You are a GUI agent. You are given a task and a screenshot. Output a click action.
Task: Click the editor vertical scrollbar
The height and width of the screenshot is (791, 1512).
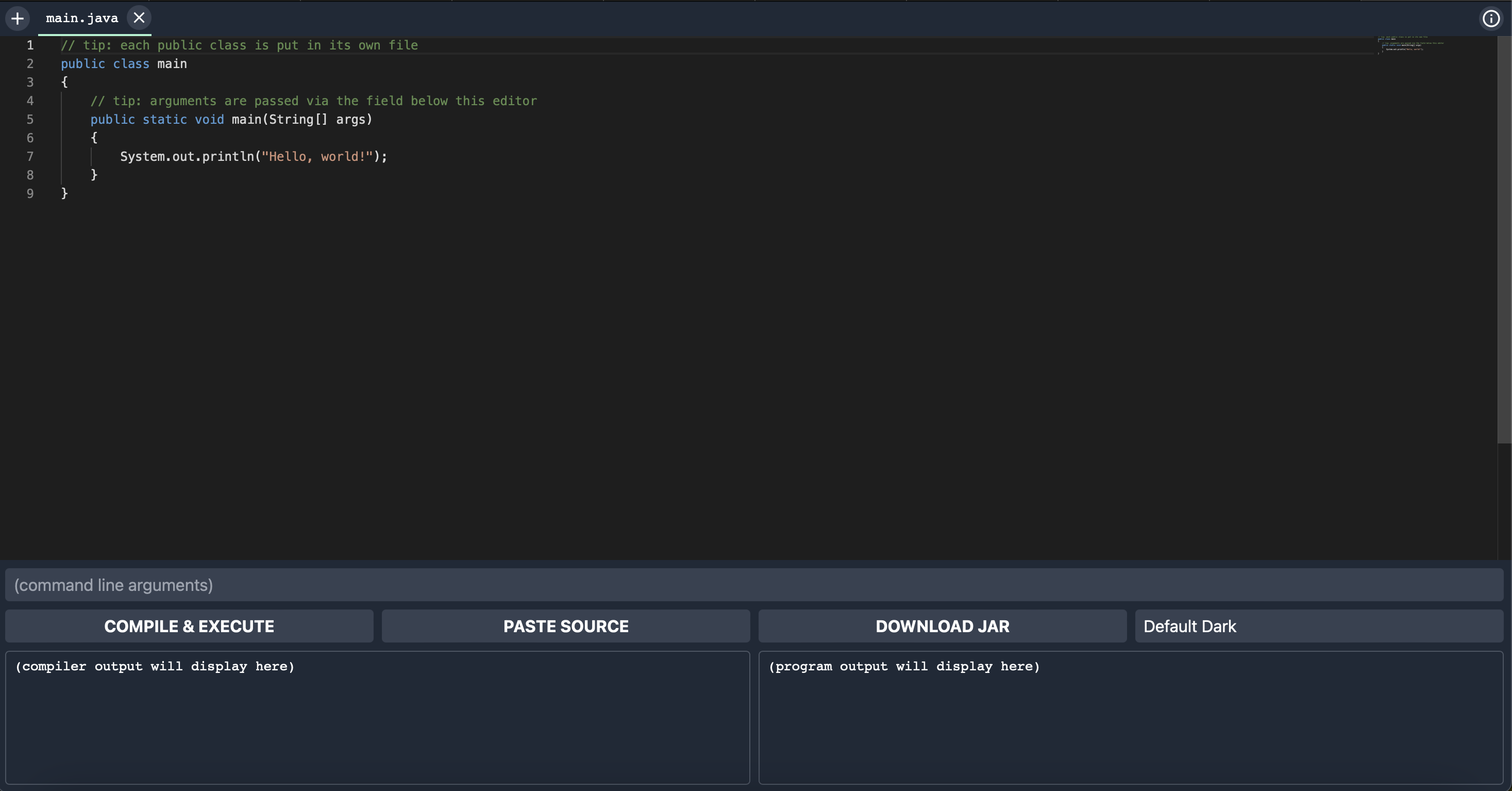tap(1504, 235)
